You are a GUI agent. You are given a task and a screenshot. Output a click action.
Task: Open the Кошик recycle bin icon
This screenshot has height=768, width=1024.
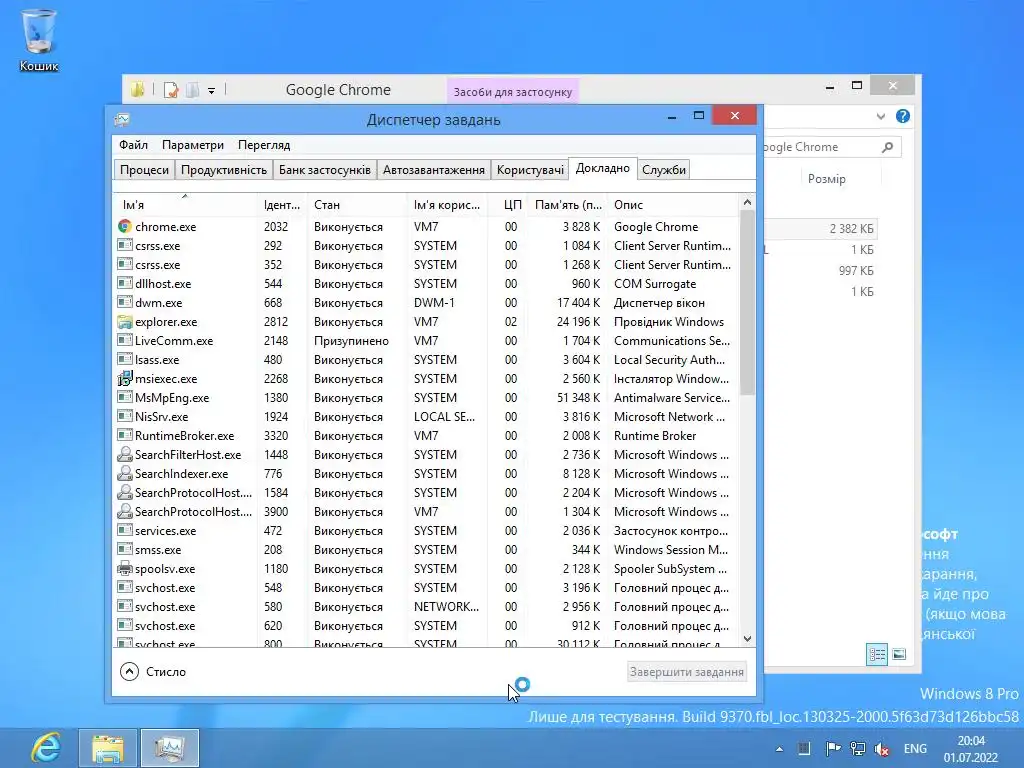pyautogui.click(x=39, y=39)
